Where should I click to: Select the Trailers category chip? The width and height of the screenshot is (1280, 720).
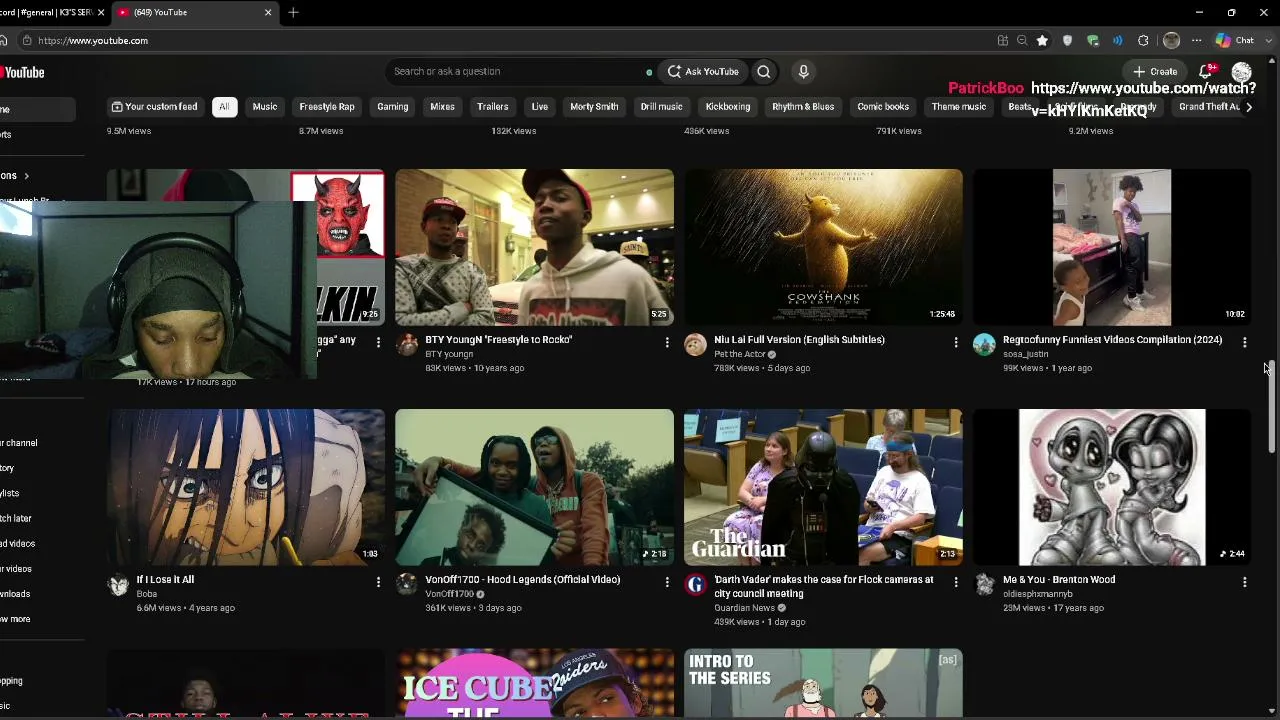pyautogui.click(x=493, y=107)
